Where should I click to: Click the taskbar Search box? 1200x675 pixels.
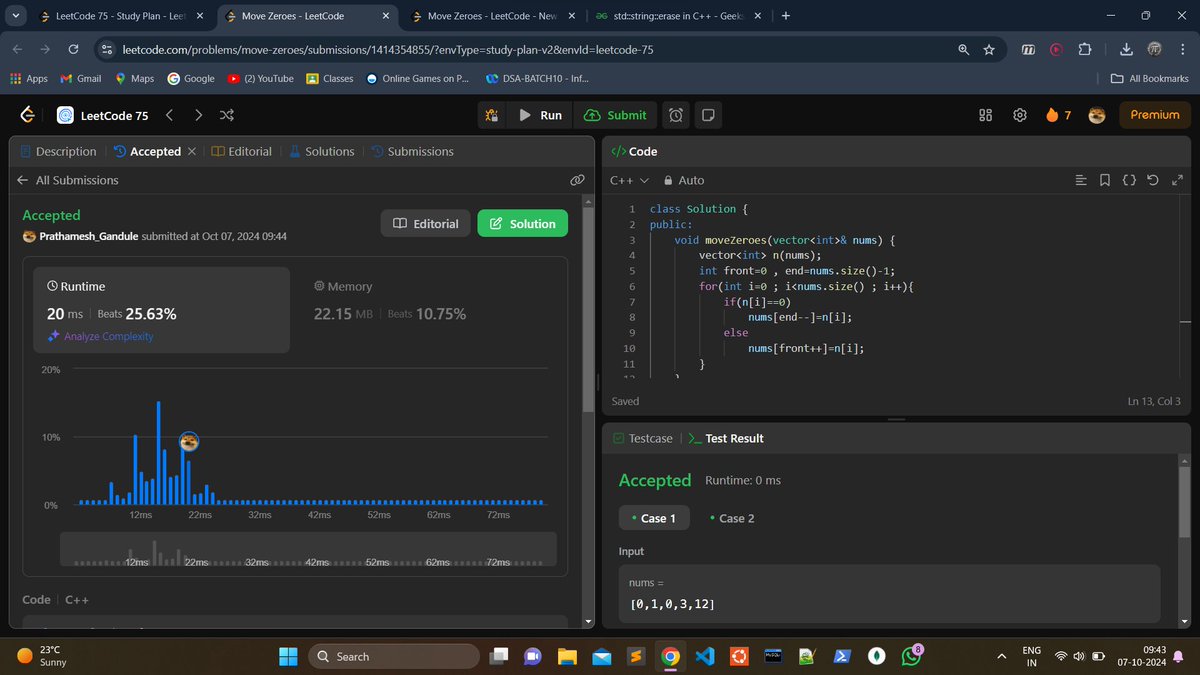(393, 656)
